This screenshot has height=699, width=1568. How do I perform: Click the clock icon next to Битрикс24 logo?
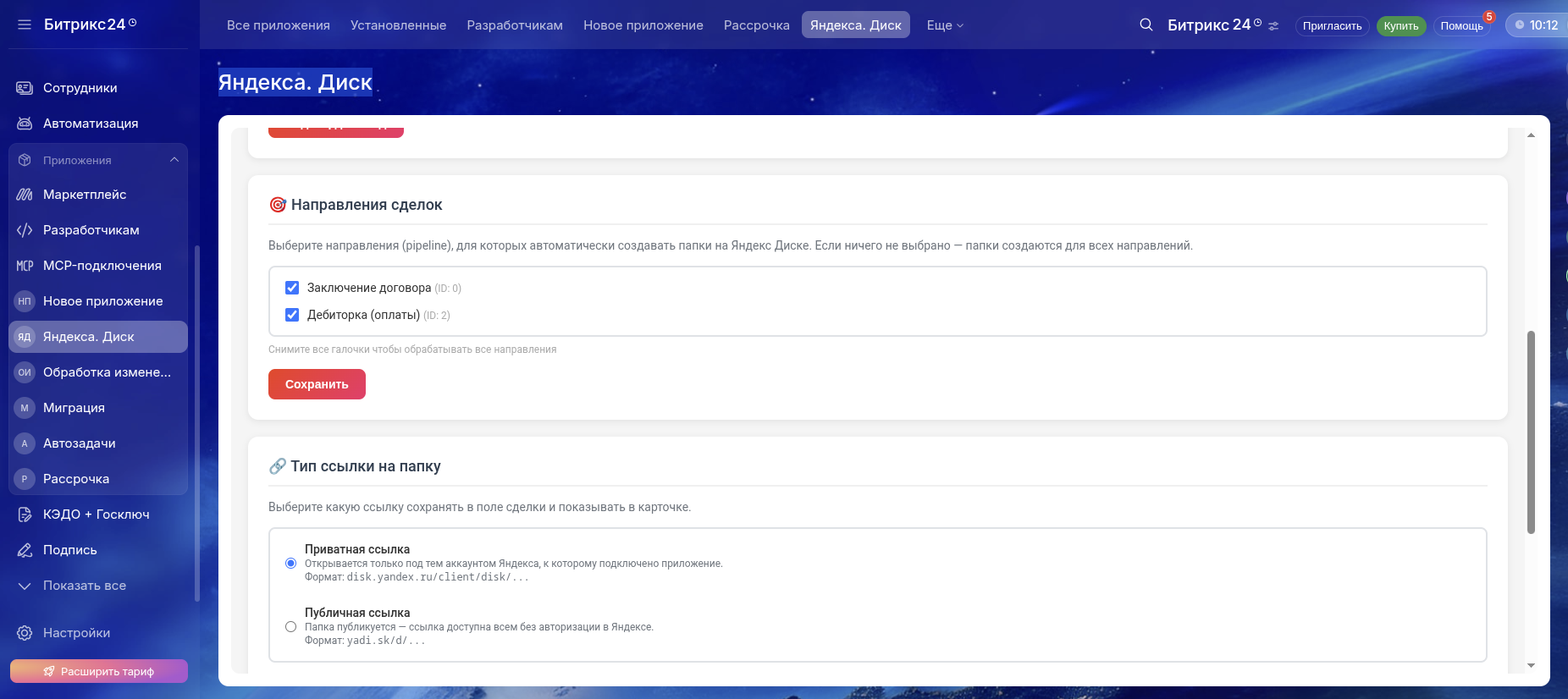[133, 23]
